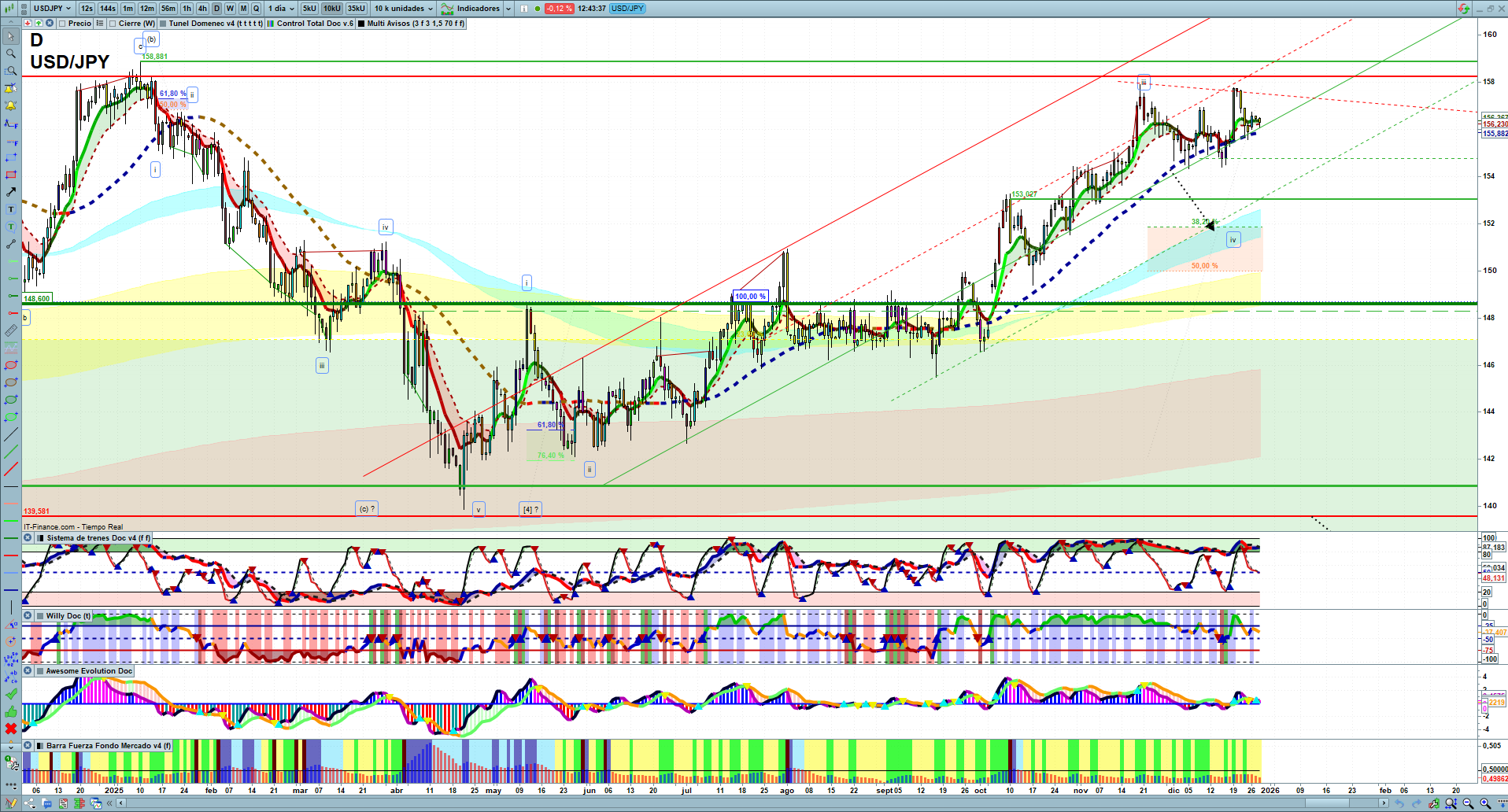Expand the double-chevron in bottom toolbar
Screen dimensions: 1508x812
111,803
